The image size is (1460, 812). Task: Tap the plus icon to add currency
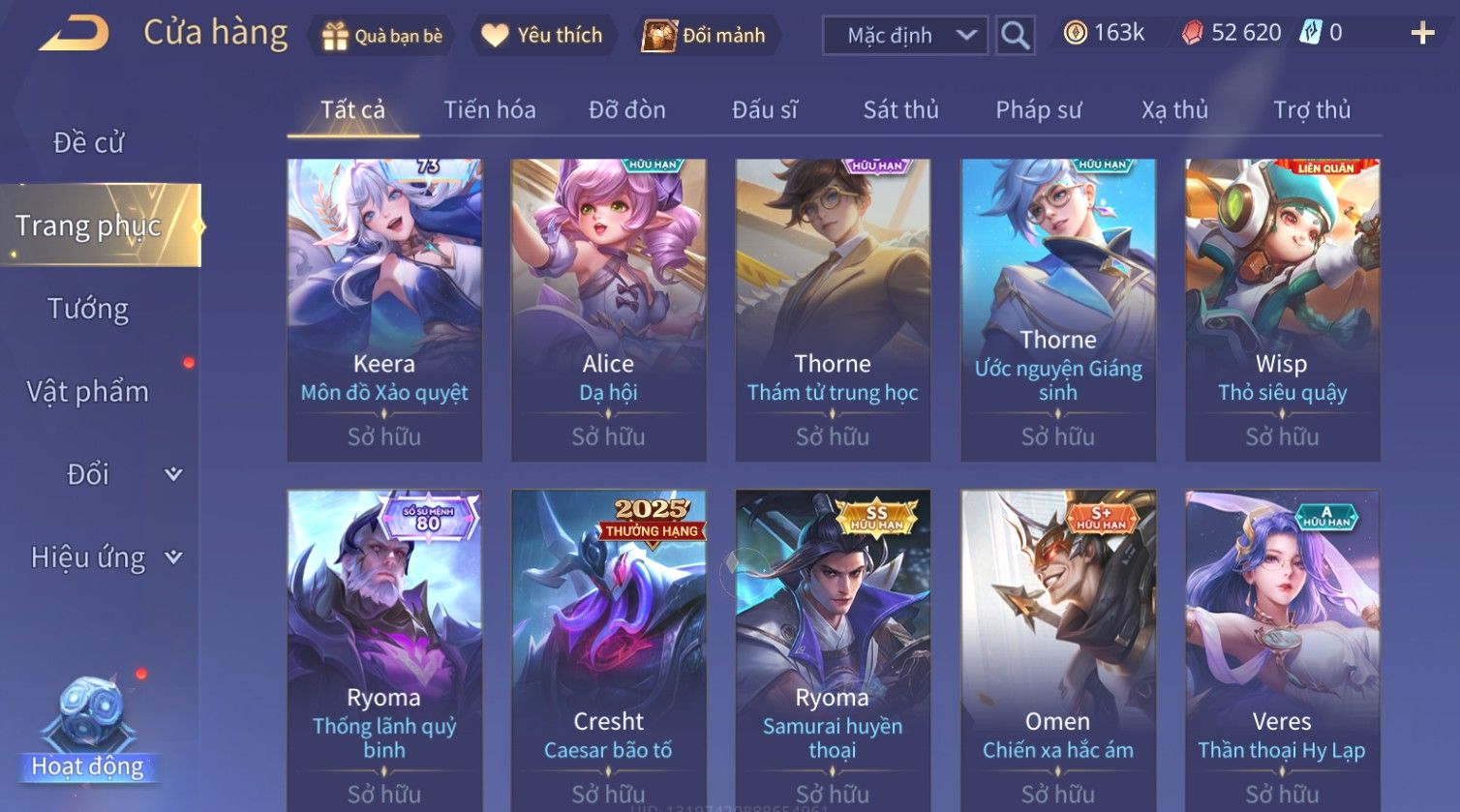(1422, 34)
